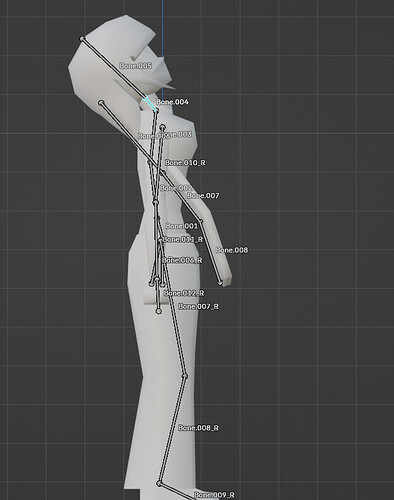Select the Bone.003 label on the chest

pyautogui.click(x=176, y=134)
